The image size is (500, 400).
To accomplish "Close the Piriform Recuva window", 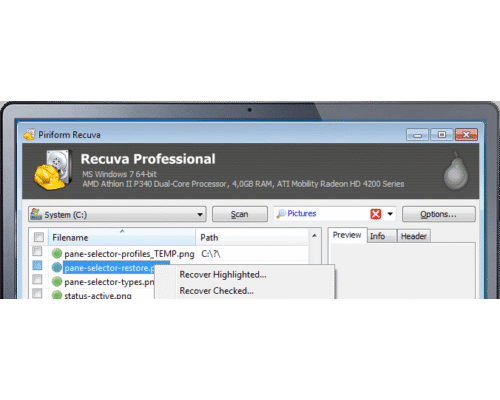I will [466, 135].
